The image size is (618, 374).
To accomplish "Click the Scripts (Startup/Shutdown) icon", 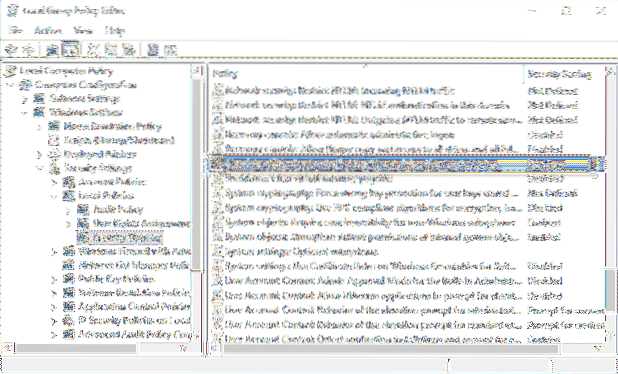I will (x=54, y=140).
